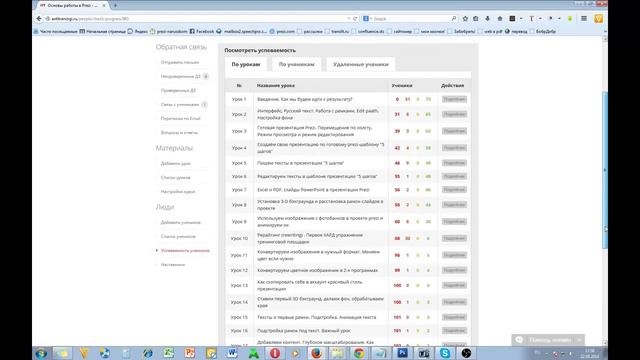
Task: Open Word from the taskbar
Action: [x=232, y=353]
